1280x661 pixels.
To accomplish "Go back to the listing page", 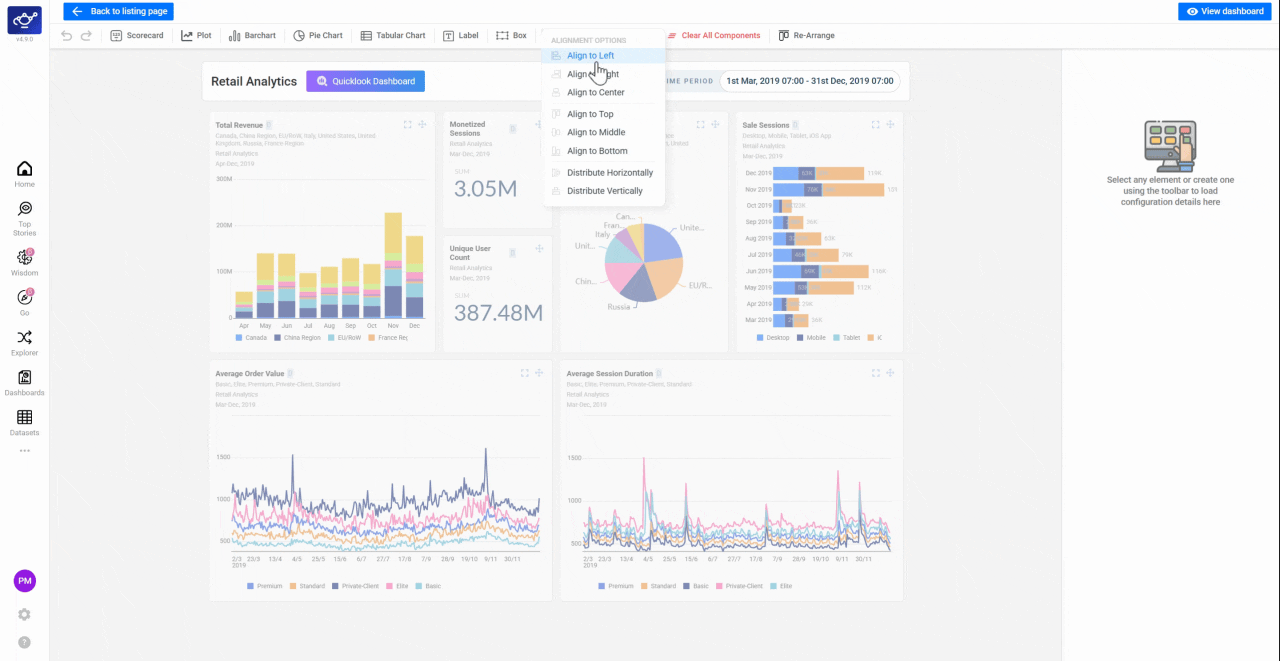I will (119, 11).
